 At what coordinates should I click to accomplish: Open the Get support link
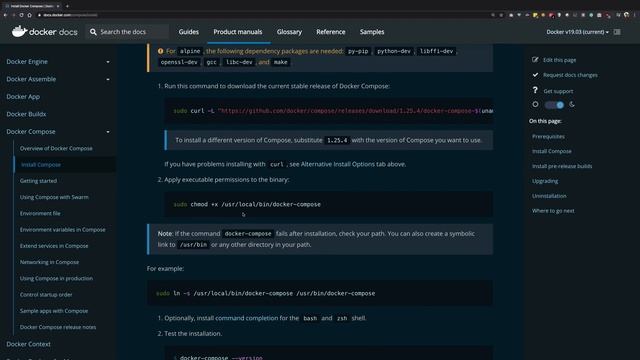(x=558, y=91)
